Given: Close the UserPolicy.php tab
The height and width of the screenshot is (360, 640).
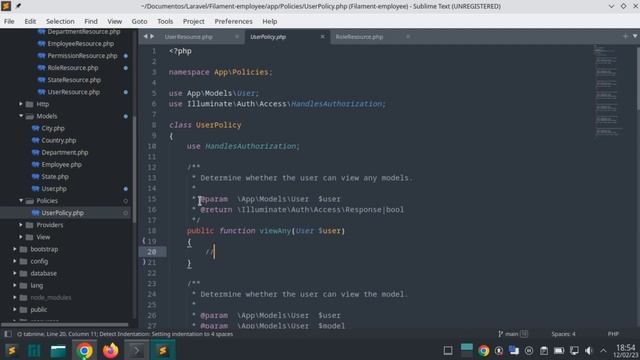Looking at the screenshot, I should [322, 37].
